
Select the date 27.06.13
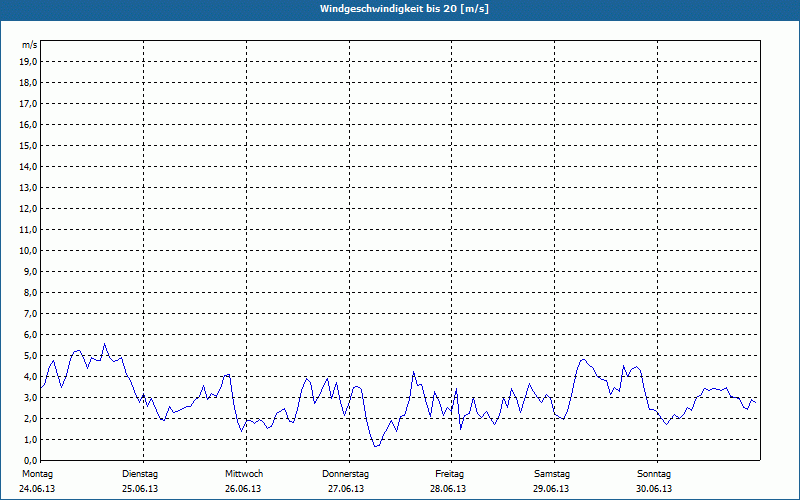[346, 489]
